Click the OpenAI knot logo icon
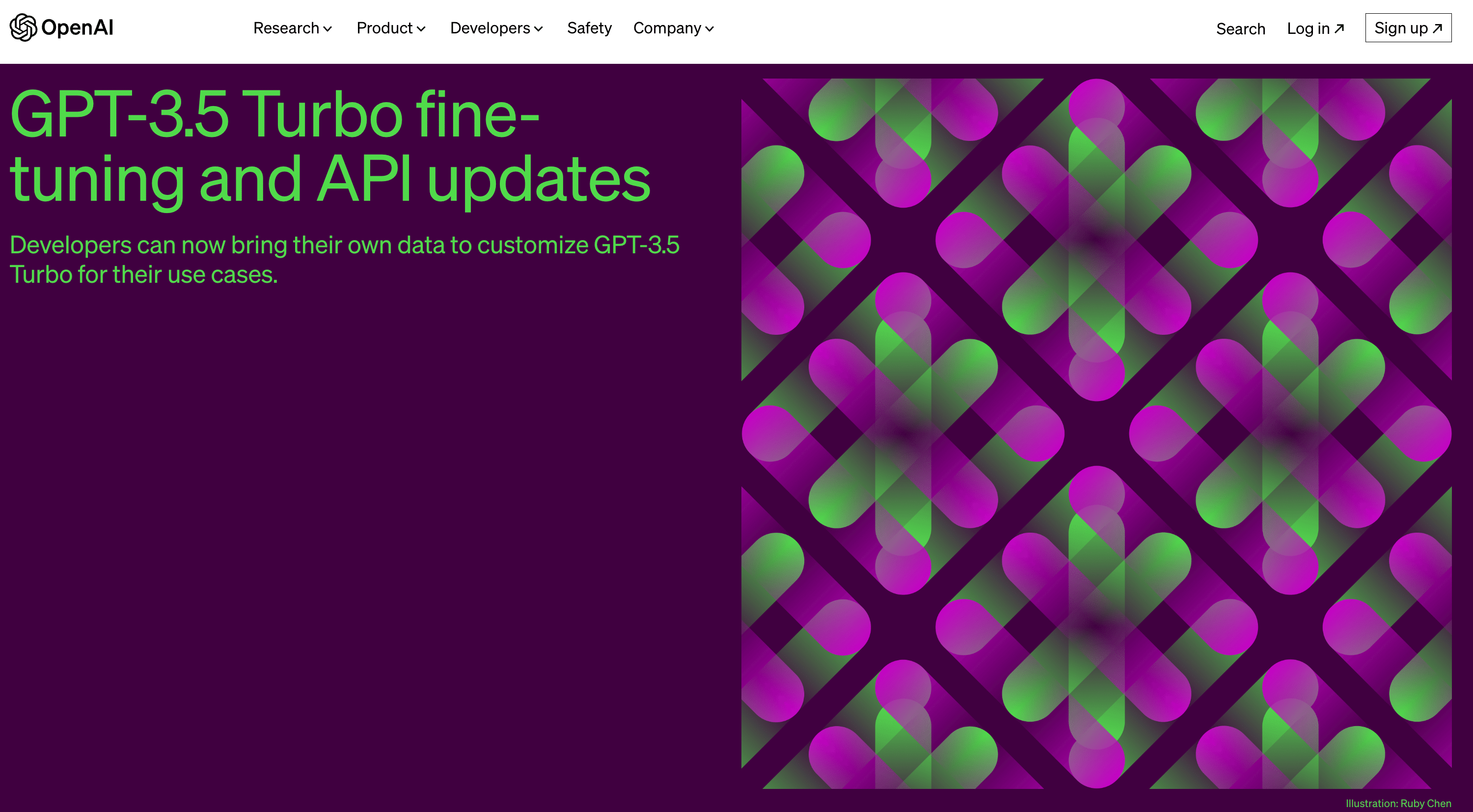 tap(24, 27)
